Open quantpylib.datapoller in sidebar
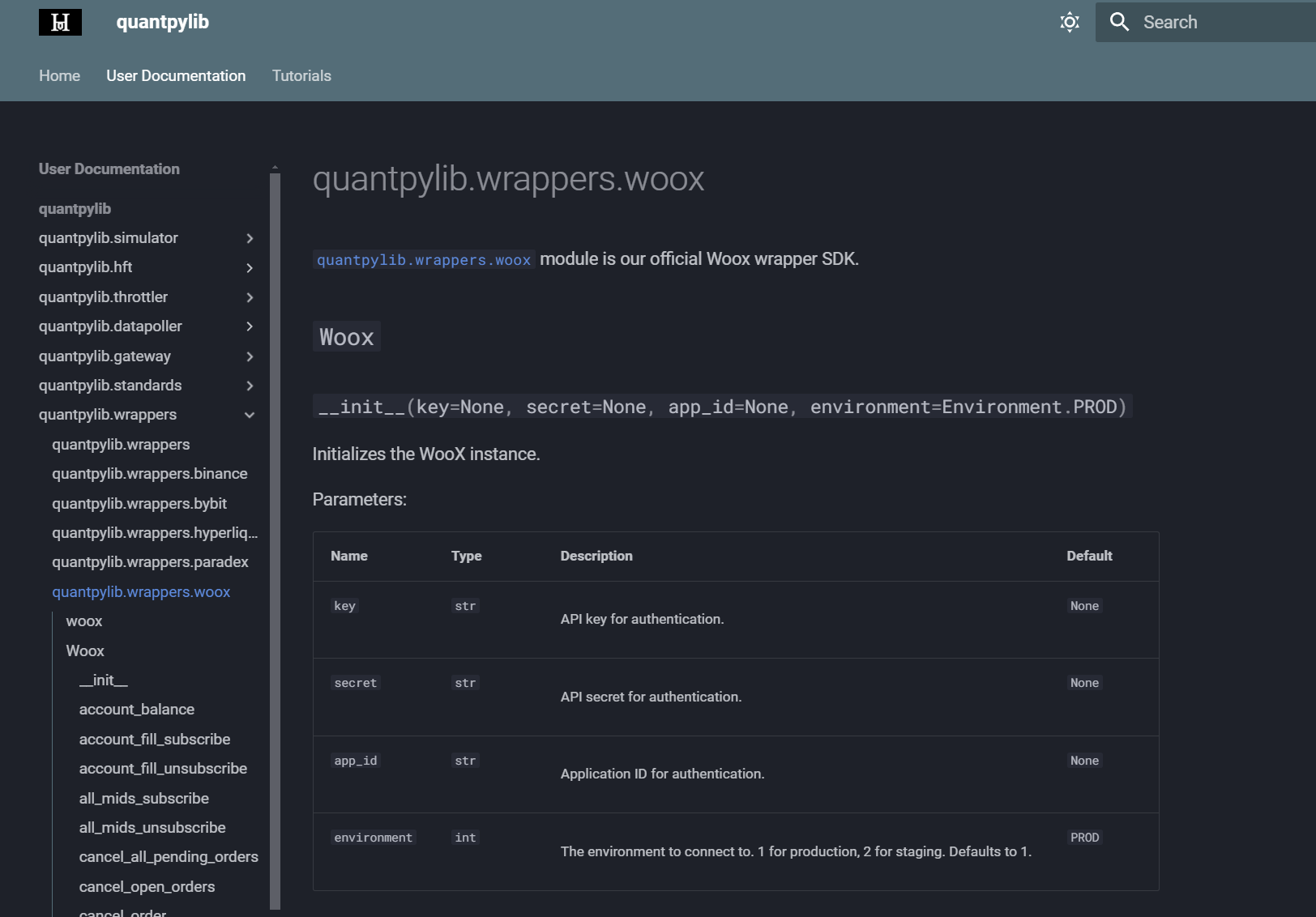 tap(110, 326)
